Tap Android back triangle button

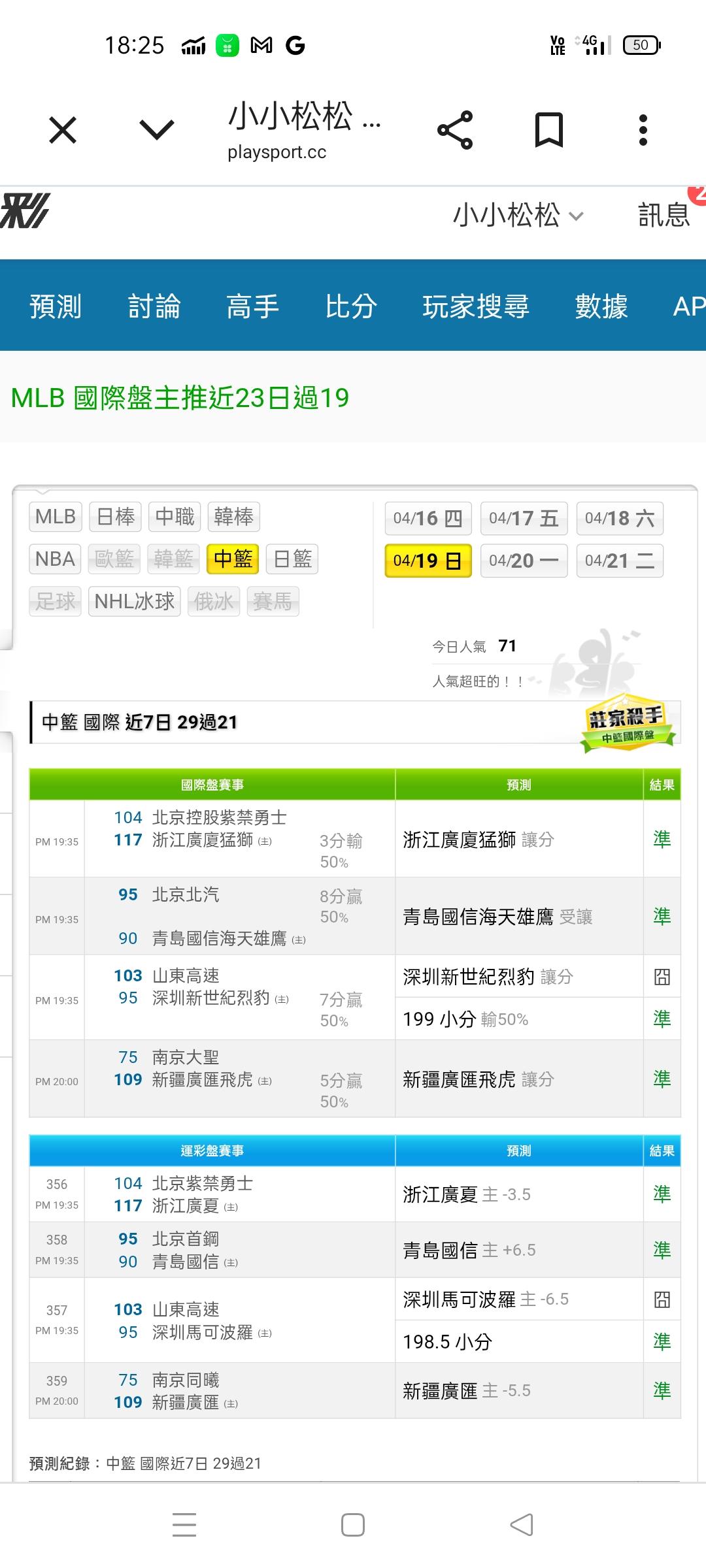pyautogui.click(x=522, y=1524)
